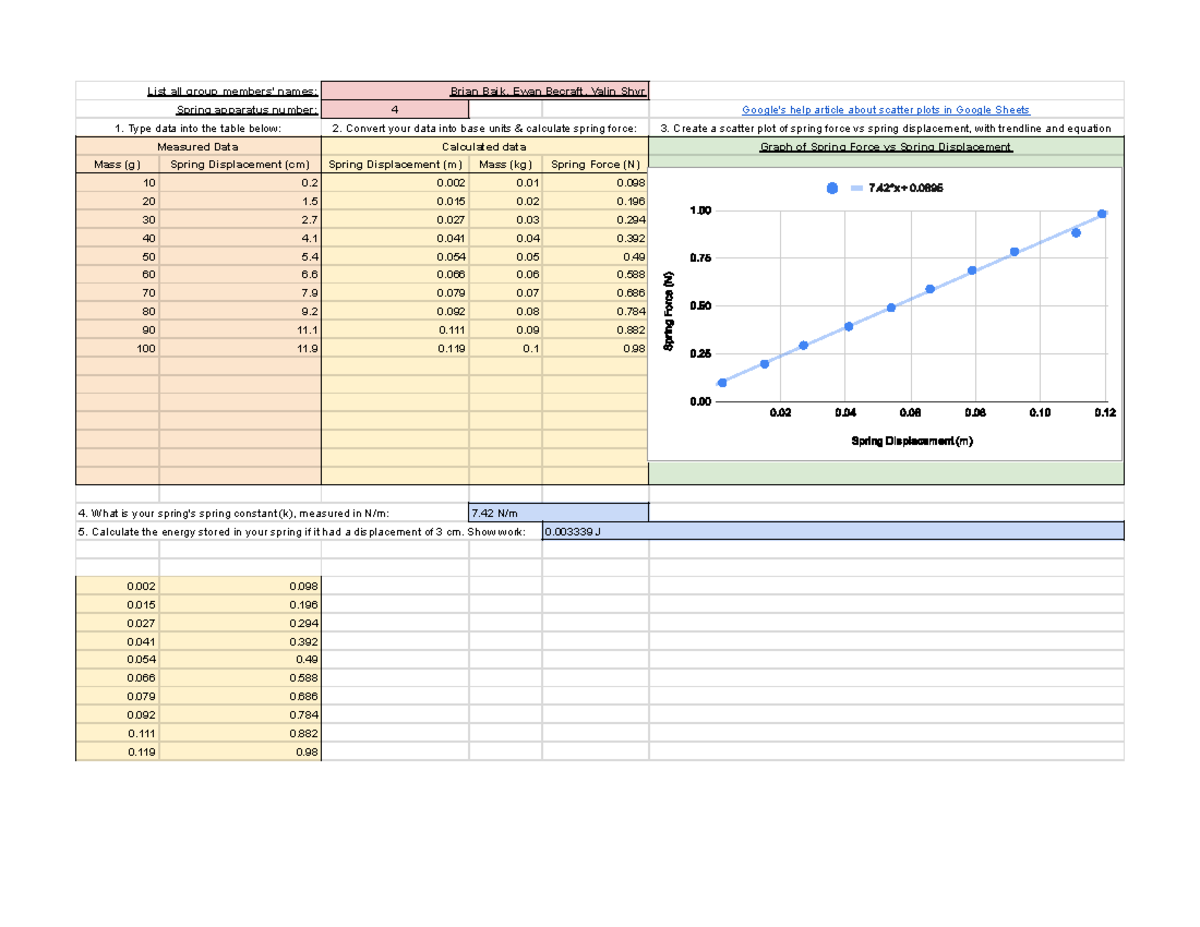
Task: Click the Mass (g) column header
Action: click(x=119, y=164)
